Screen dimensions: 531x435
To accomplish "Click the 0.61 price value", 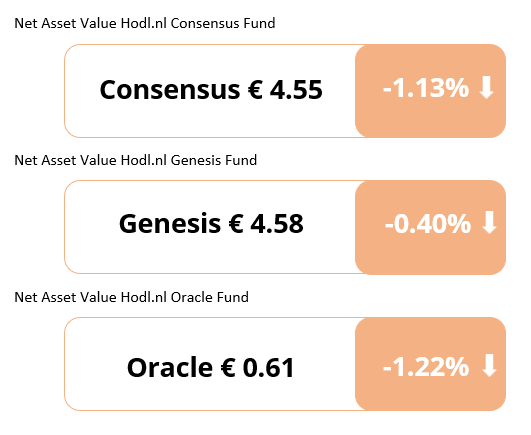I will (269, 368).
